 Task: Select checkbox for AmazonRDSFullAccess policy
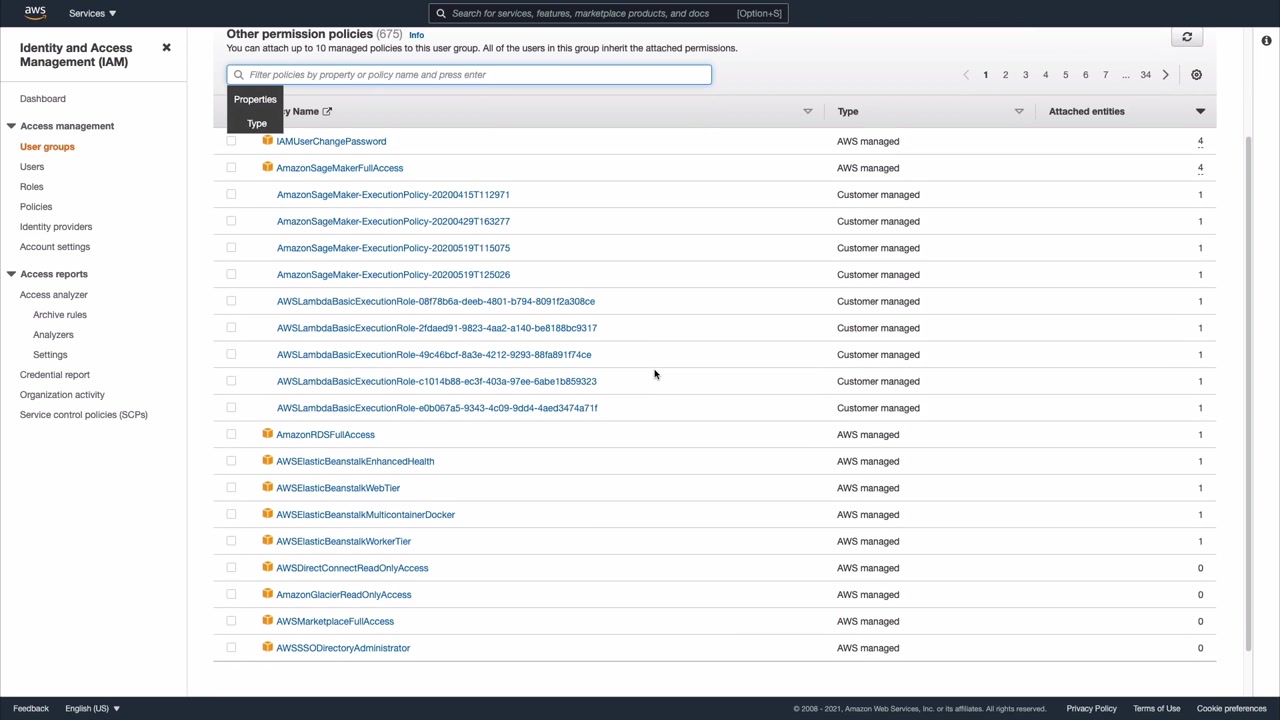pos(231,434)
